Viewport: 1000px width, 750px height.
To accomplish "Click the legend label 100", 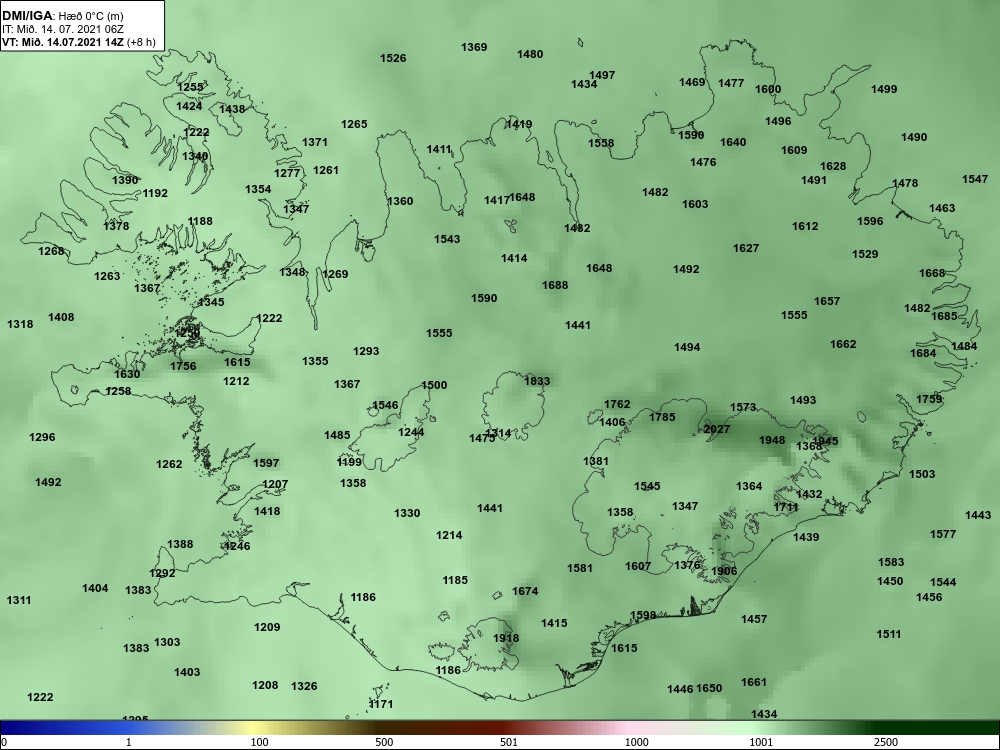I will click(259, 742).
